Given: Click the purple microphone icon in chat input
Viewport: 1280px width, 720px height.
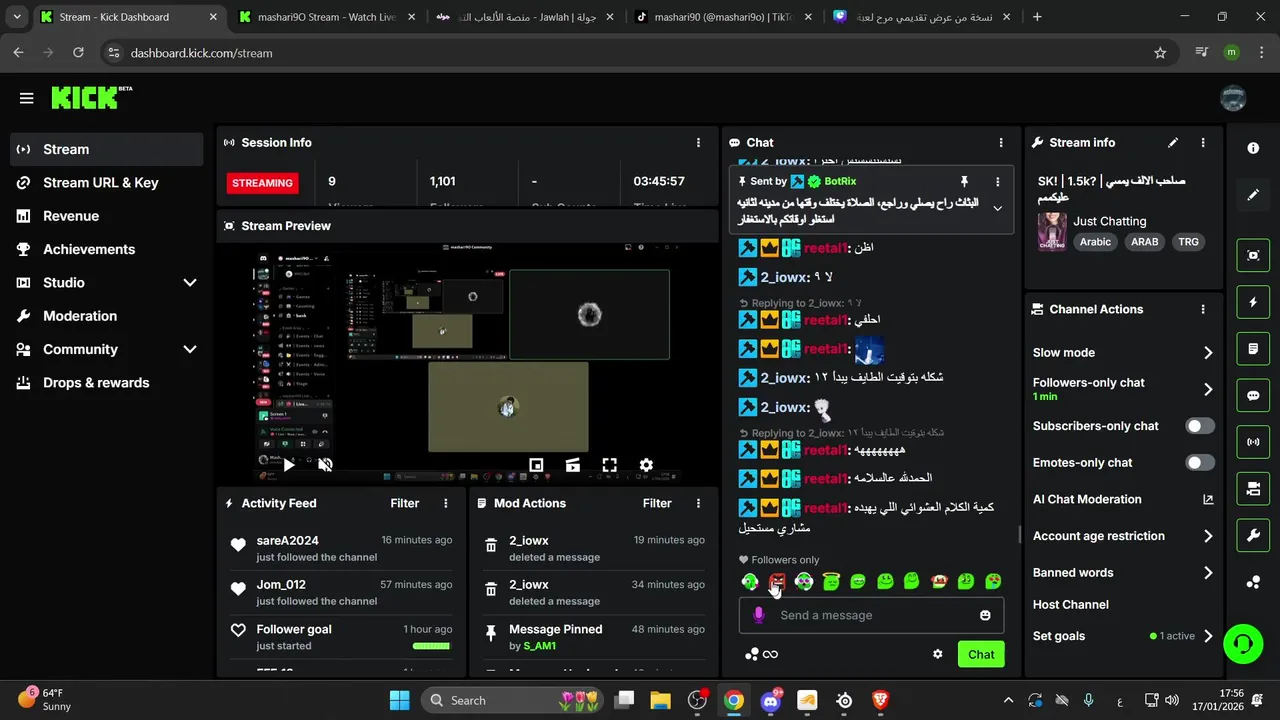Looking at the screenshot, I should [759, 615].
